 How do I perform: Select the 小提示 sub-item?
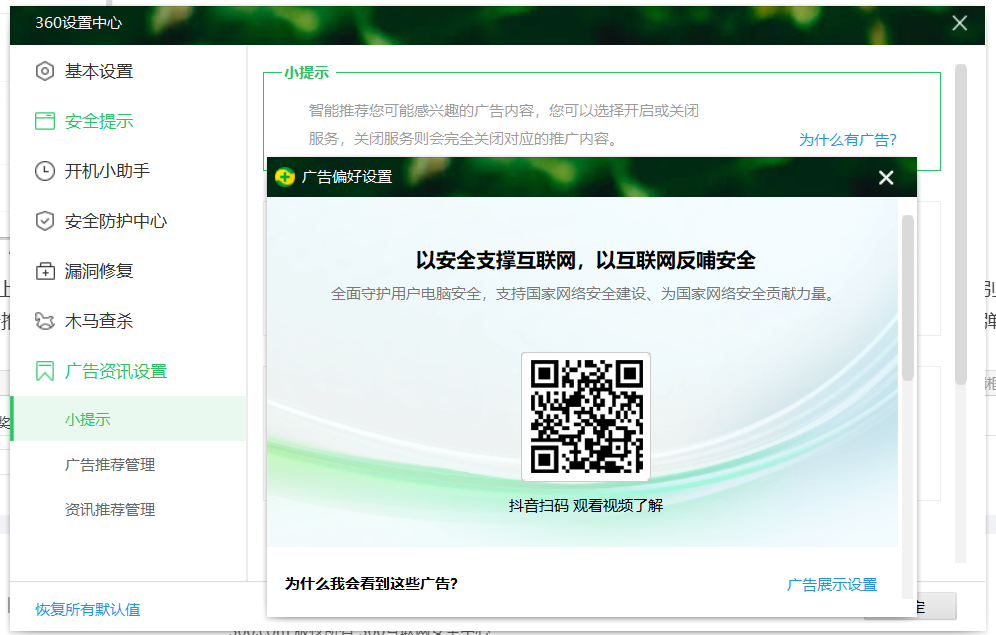tap(88, 419)
